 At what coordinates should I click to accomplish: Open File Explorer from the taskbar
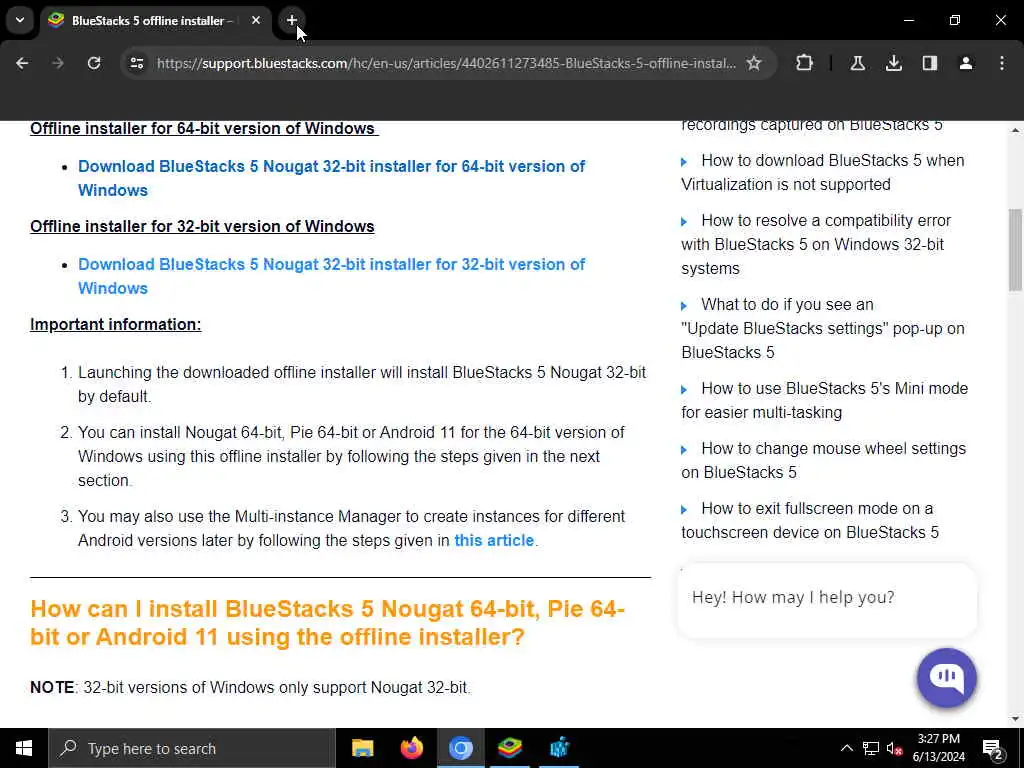(x=362, y=748)
